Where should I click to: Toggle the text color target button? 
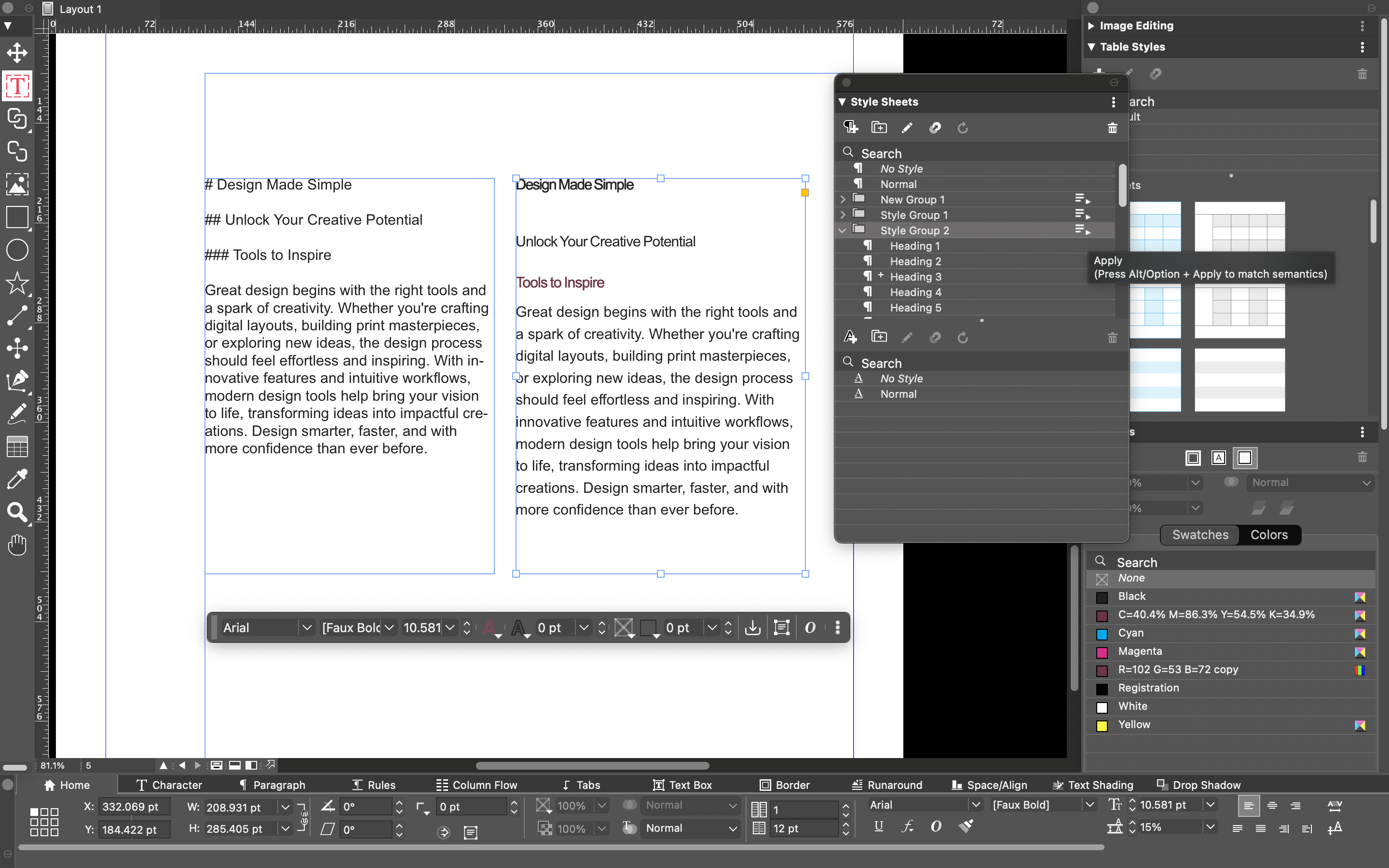click(x=1219, y=458)
